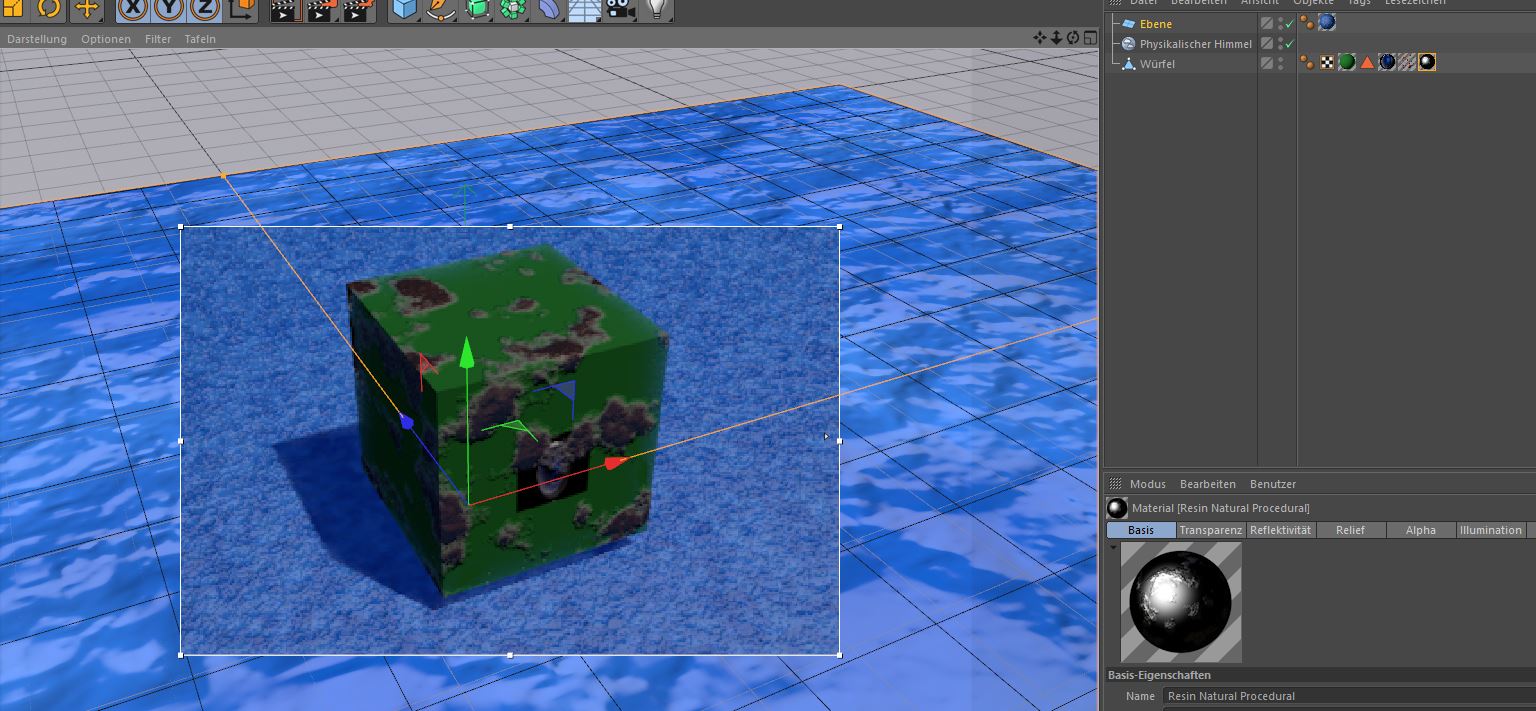Open the Tafeln viewport menu
1536x711 pixels.
[200, 39]
